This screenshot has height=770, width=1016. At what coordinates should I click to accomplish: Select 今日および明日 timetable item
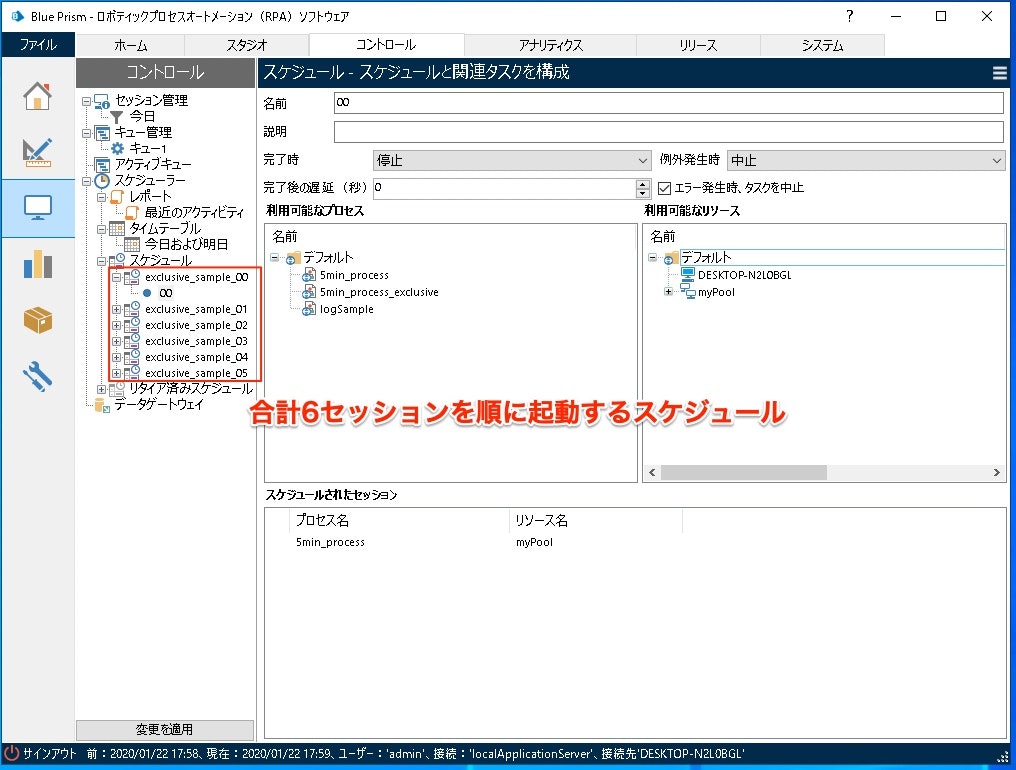pyautogui.click(x=186, y=244)
